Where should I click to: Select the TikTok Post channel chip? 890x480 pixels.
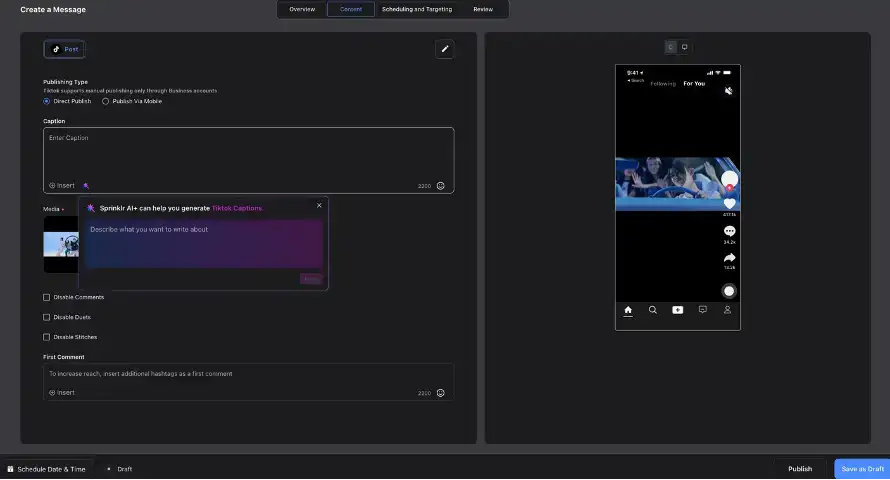coord(65,49)
